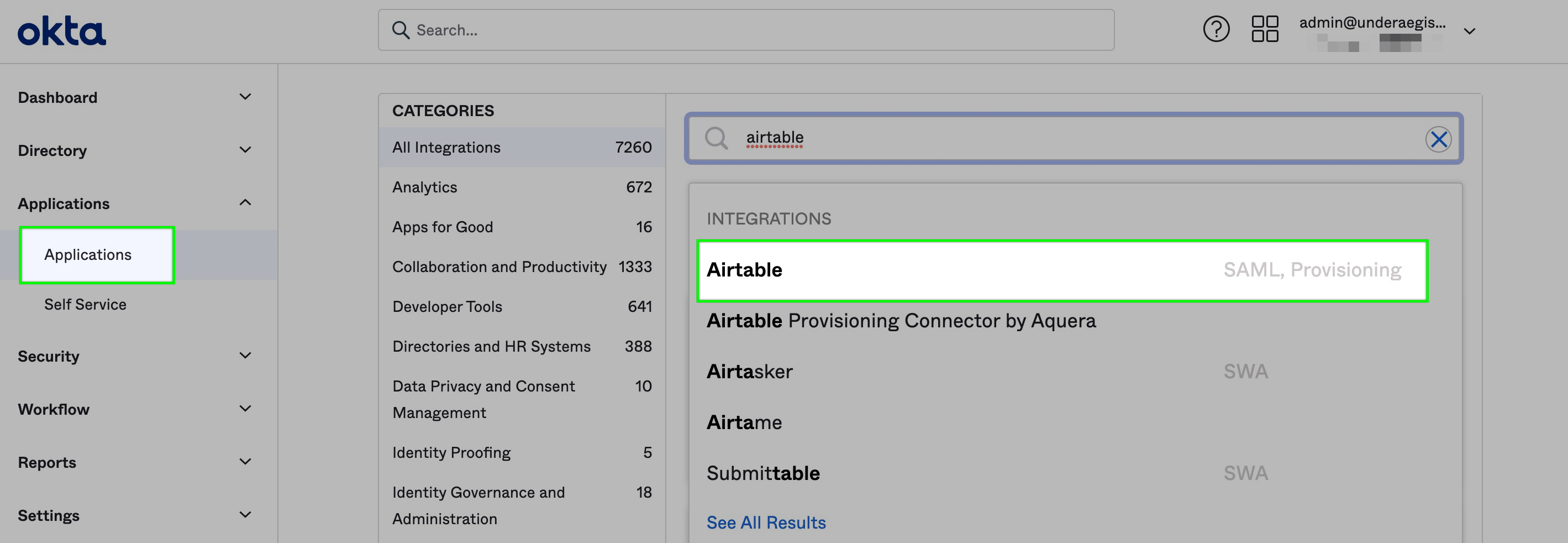Open Reports in the sidebar

(x=47, y=463)
